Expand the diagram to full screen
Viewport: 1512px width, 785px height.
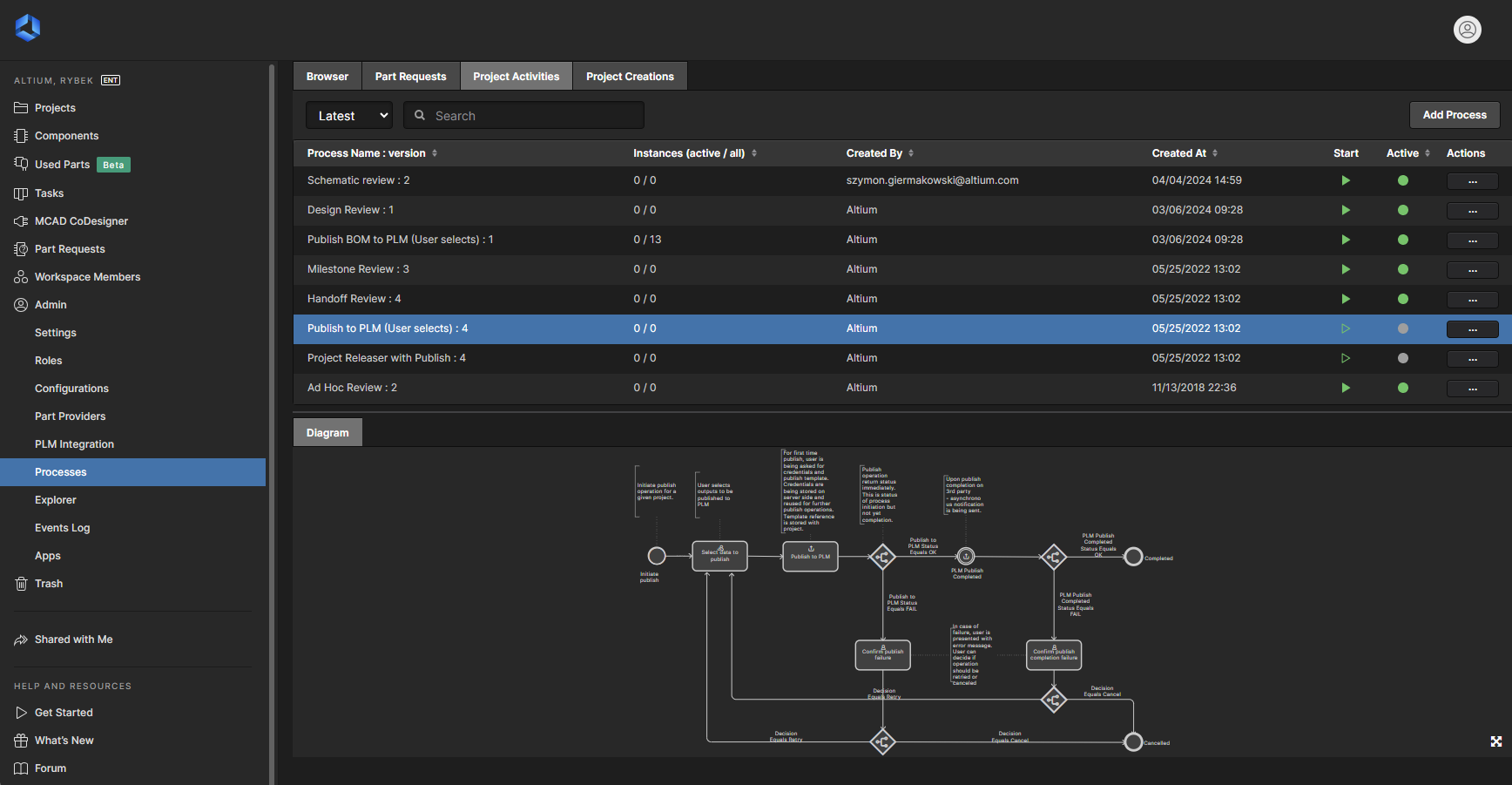pos(1496,741)
